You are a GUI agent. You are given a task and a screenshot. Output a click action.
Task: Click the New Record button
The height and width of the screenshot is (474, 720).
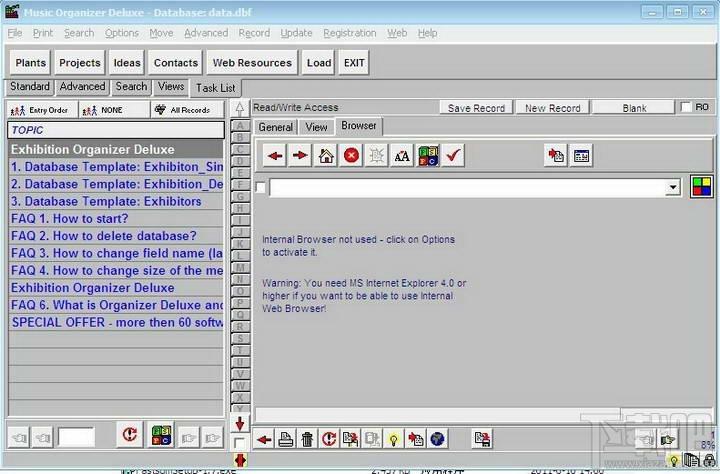tap(552, 108)
